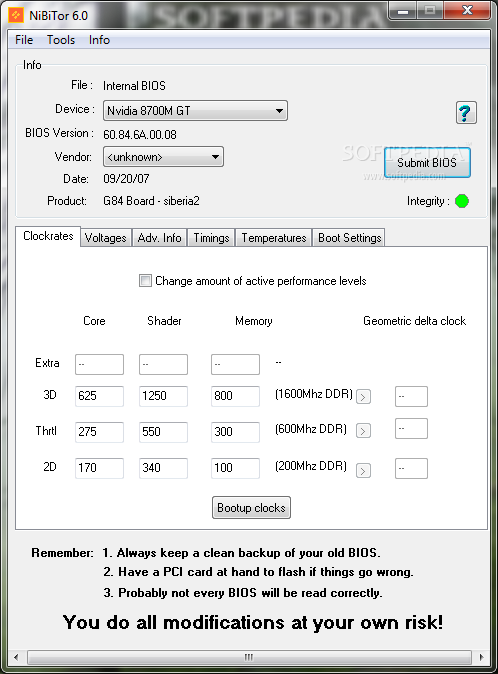Click the horizontal scrollbar thumb
498x674 pixels.
pos(249,657)
